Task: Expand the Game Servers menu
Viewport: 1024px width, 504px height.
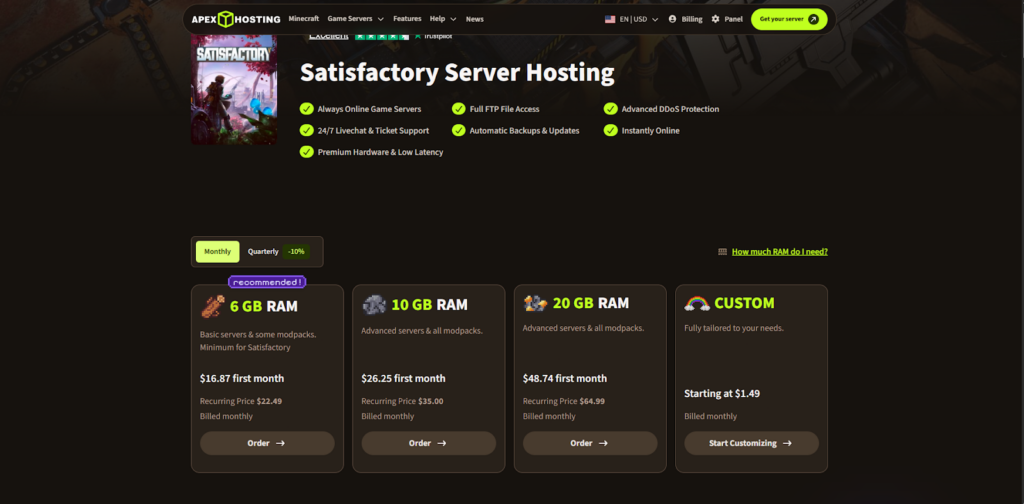Action: [355, 19]
